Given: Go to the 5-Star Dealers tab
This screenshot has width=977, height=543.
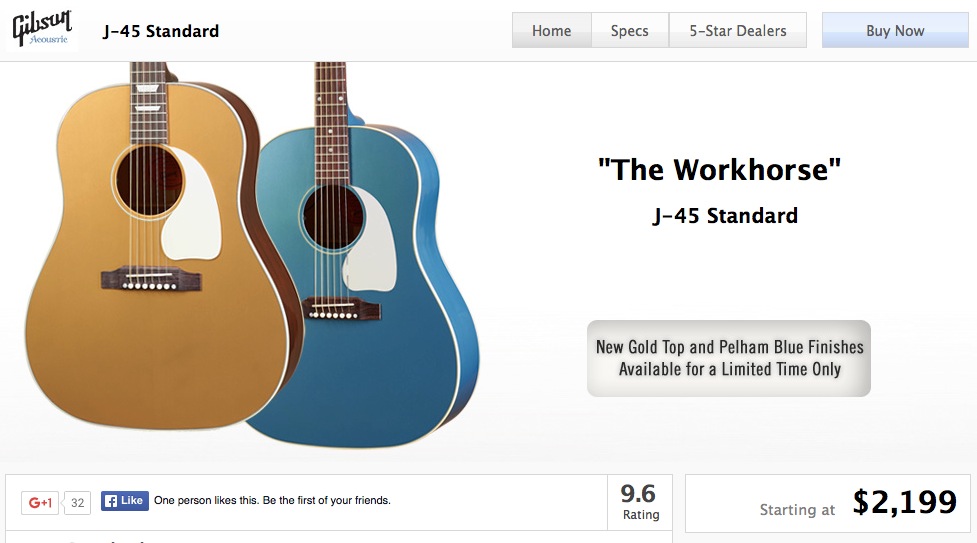Looking at the screenshot, I should pyautogui.click(x=738, y=31).
